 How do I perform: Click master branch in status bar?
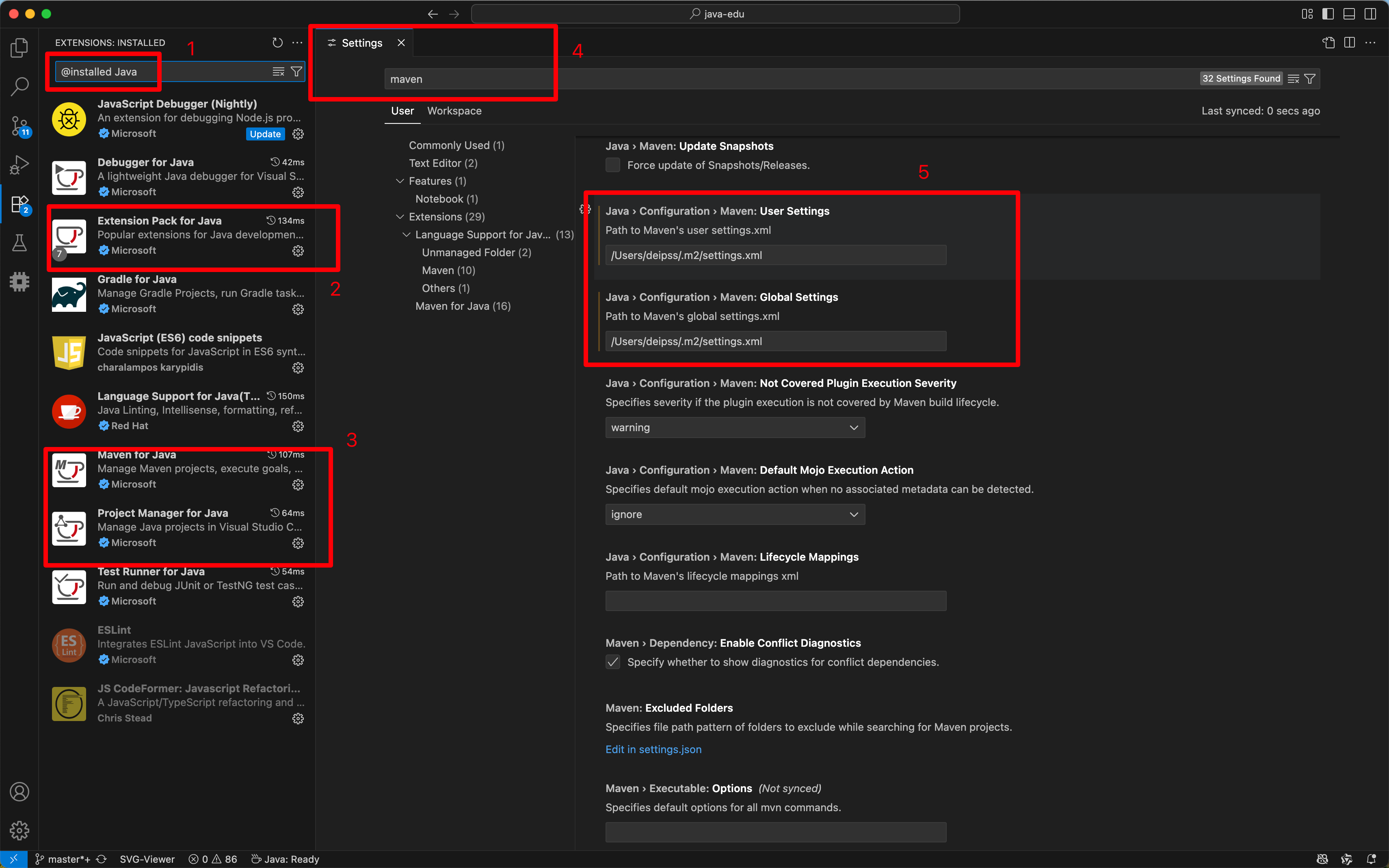[x=63, y=859]
